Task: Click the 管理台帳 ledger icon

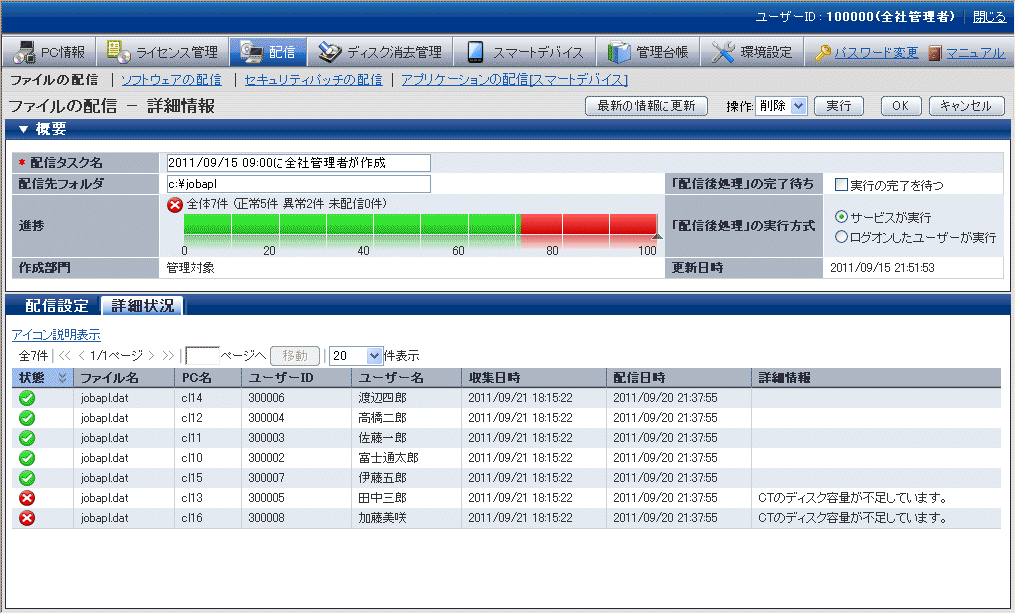Action: pyautogui.click(x=619, y=52)
